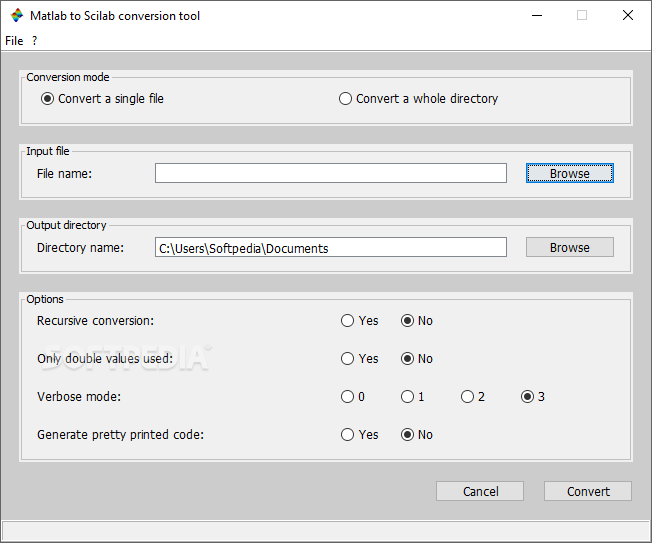Click the Scilab app icon in title bar

pyautogui.click(x=17, y=16)
